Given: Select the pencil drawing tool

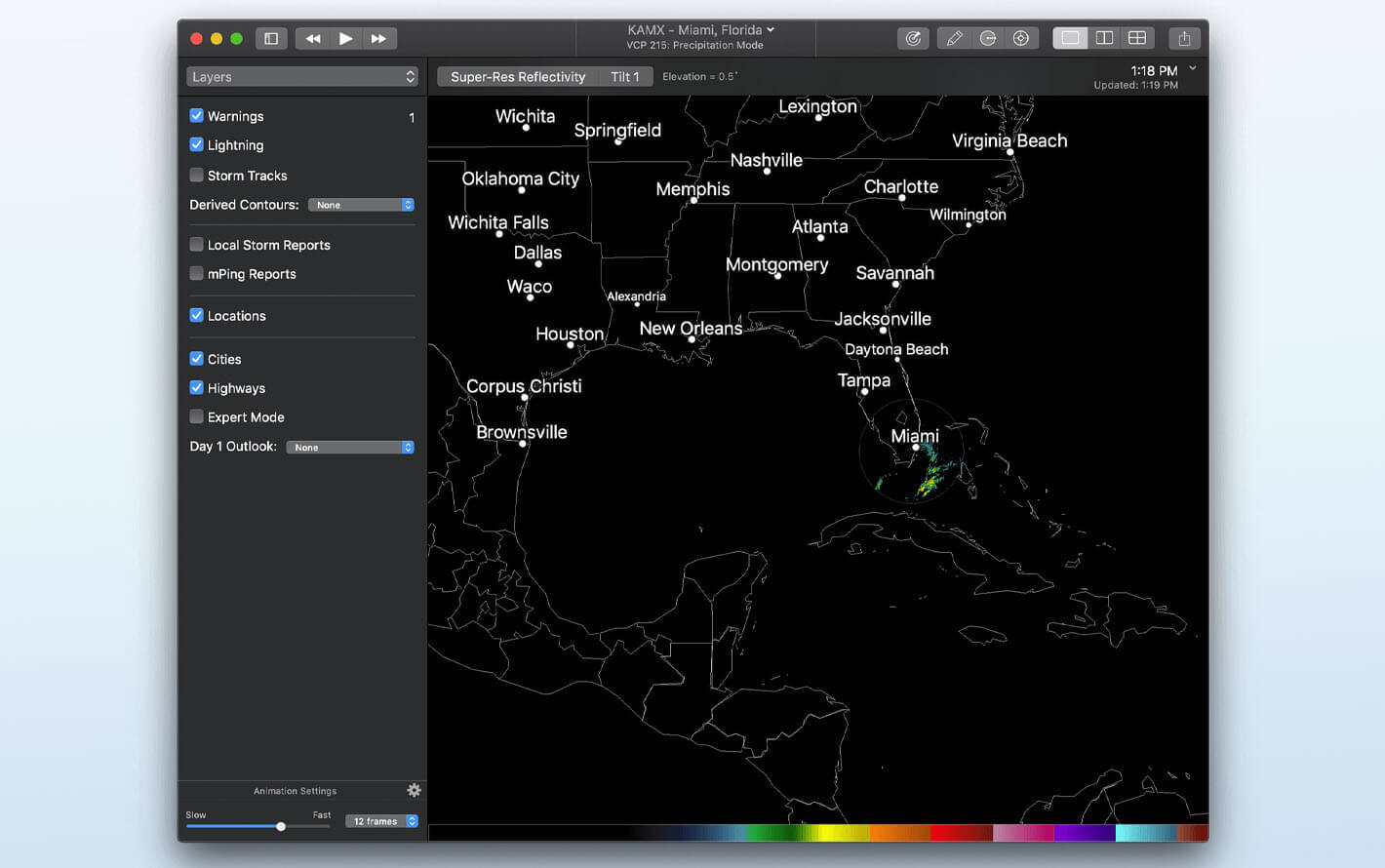Looking at the screenshot, I should click(955, 38).
